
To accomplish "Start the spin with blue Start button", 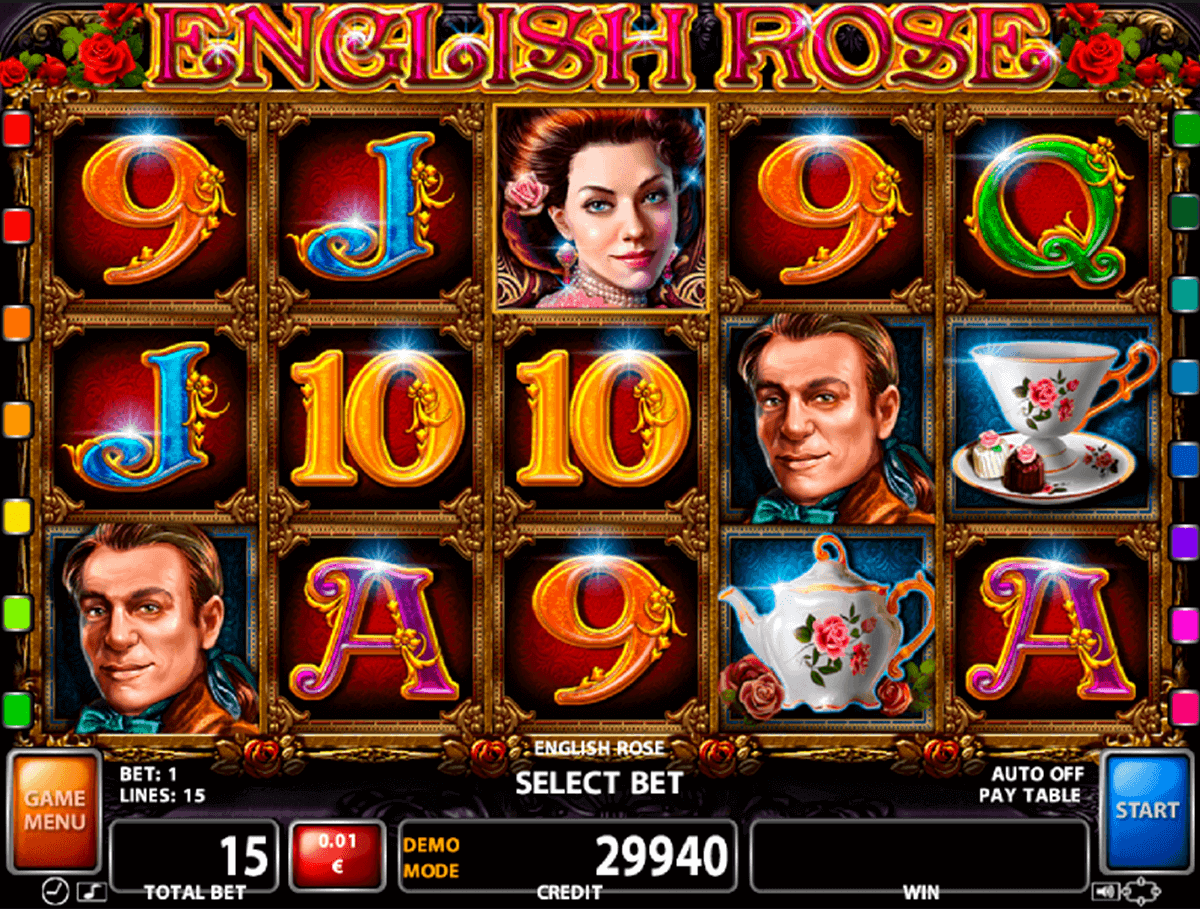I will 1147,811.
